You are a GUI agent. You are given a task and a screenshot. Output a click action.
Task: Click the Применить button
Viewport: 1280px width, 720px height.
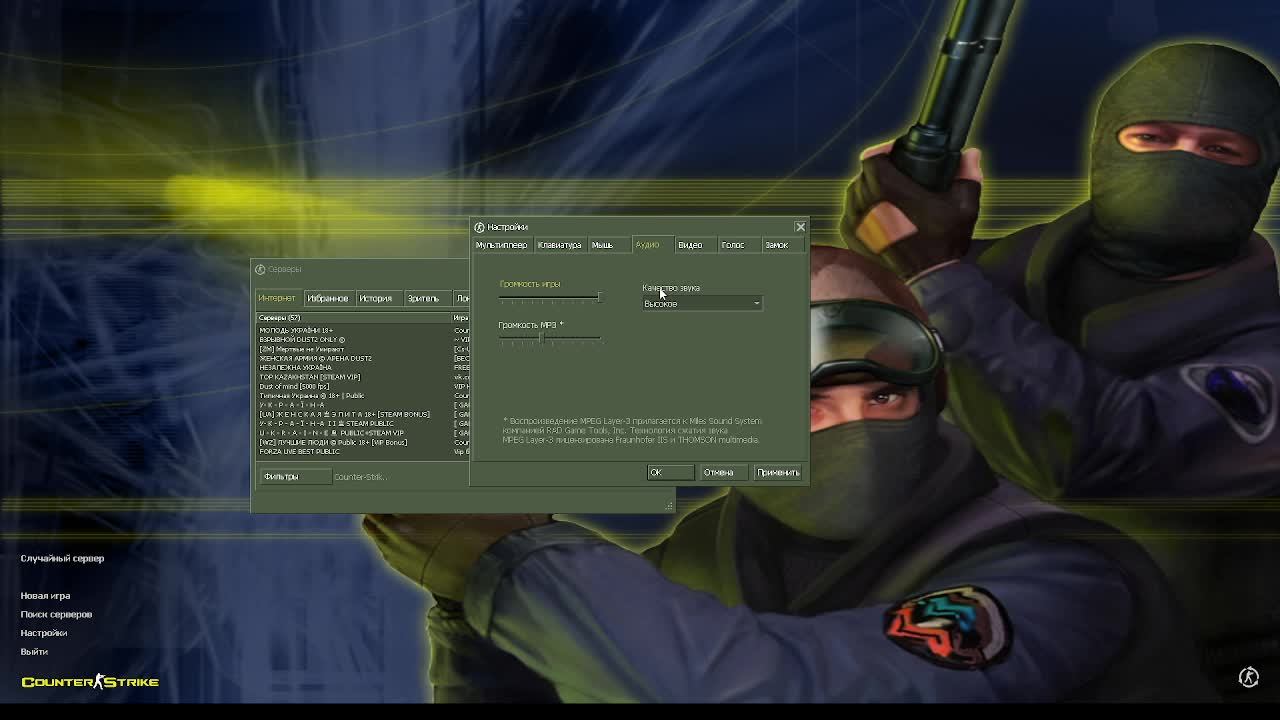(778, 472)
